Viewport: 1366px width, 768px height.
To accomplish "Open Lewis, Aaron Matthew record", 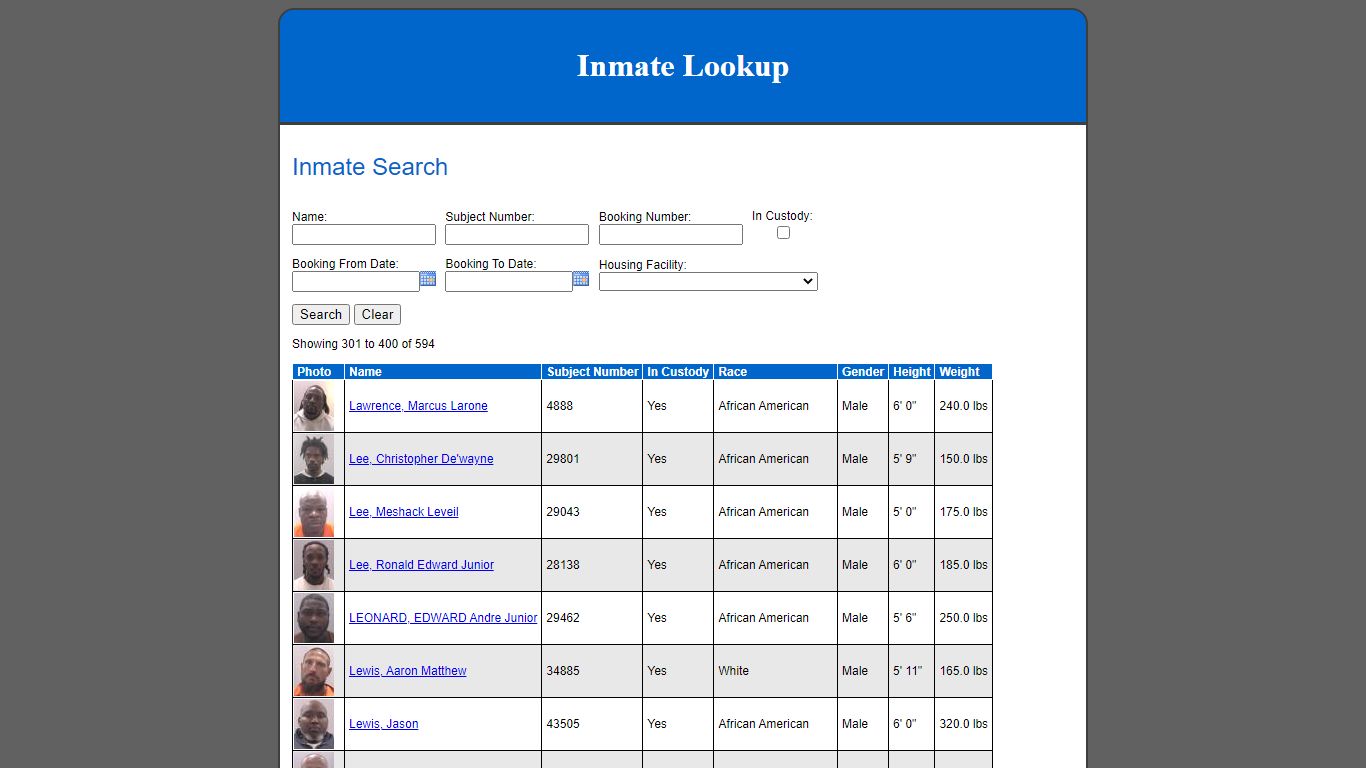I will click(x=408, y=671).
